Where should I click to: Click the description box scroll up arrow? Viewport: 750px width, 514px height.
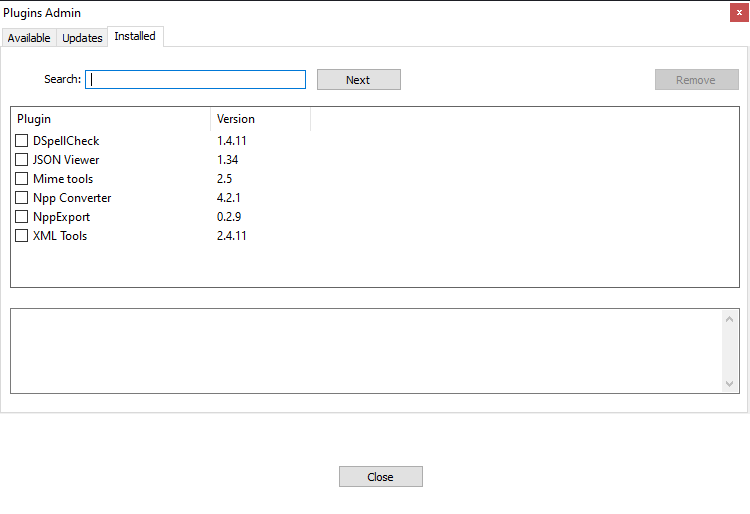tap(729, 319)
